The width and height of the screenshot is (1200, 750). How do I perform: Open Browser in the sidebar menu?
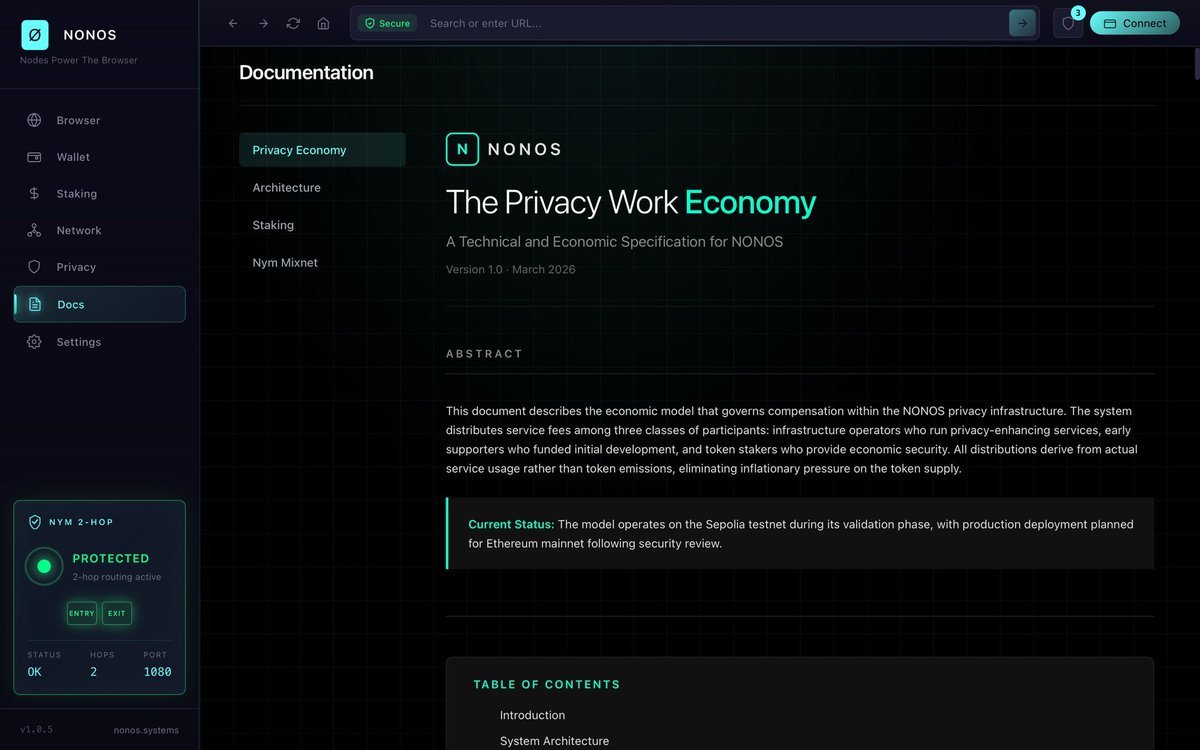point(99,120)
